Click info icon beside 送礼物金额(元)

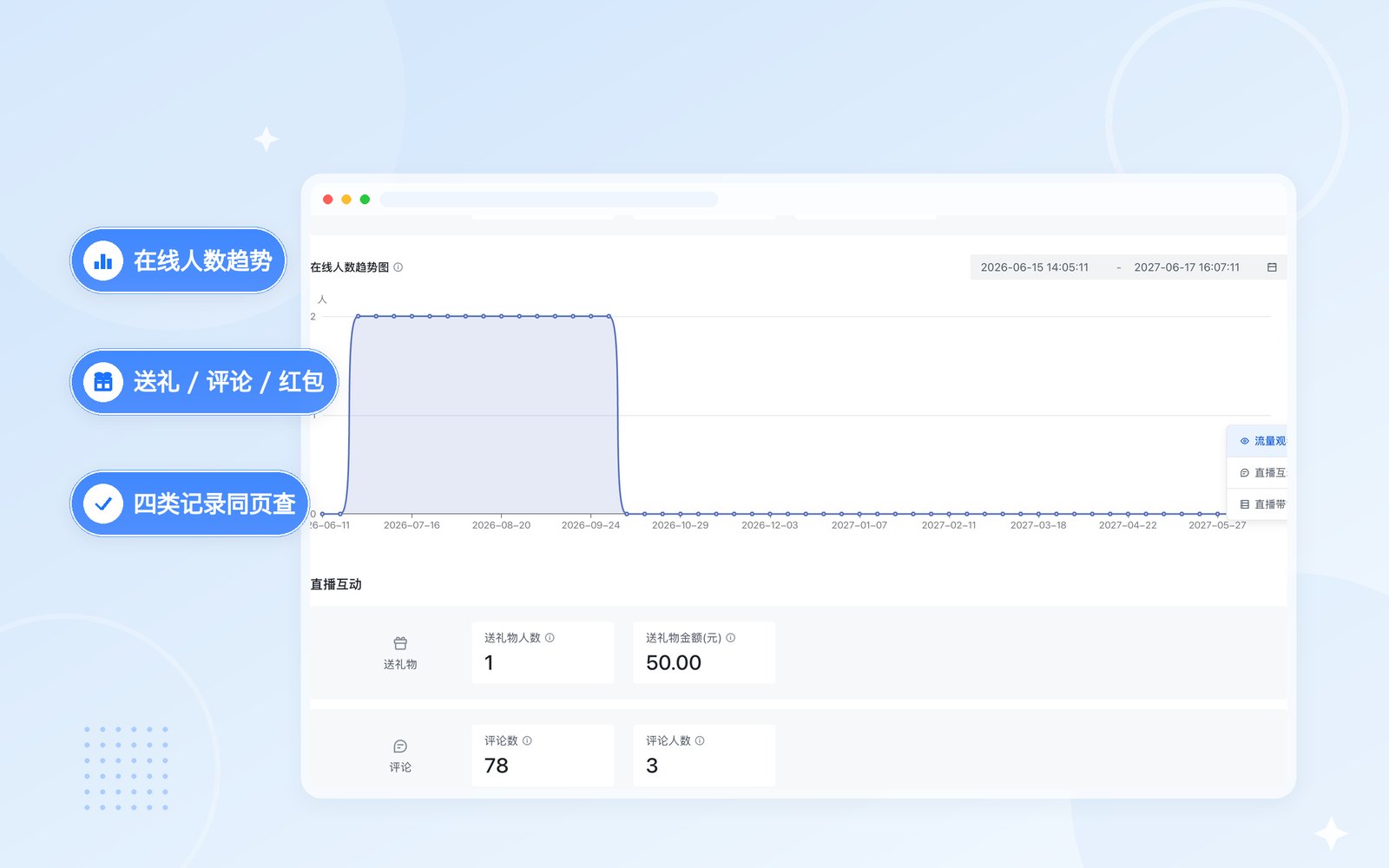pos(731,638)
